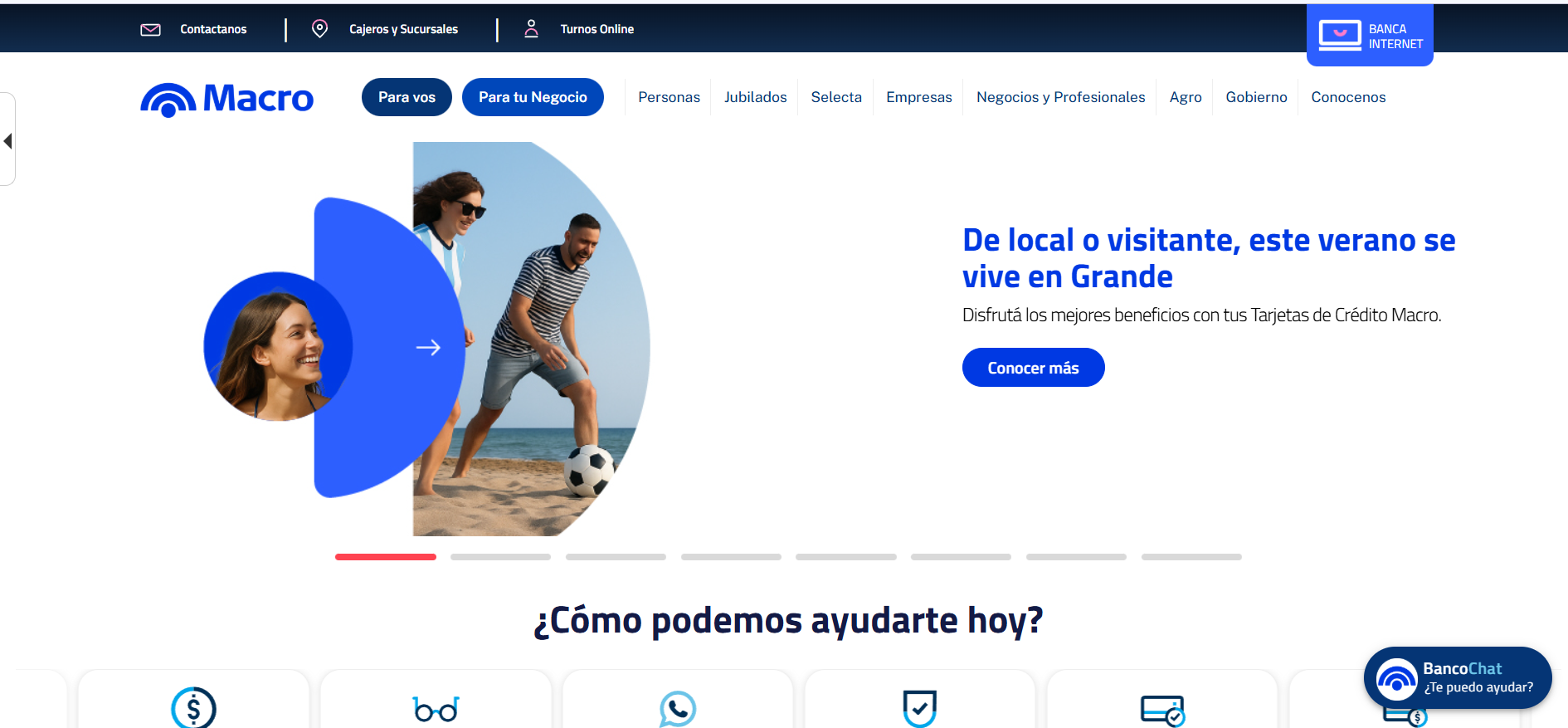Viewport: 1568px width, 728px height.
Task: Select the Para vos pill button
Action: tap(407, 97)
